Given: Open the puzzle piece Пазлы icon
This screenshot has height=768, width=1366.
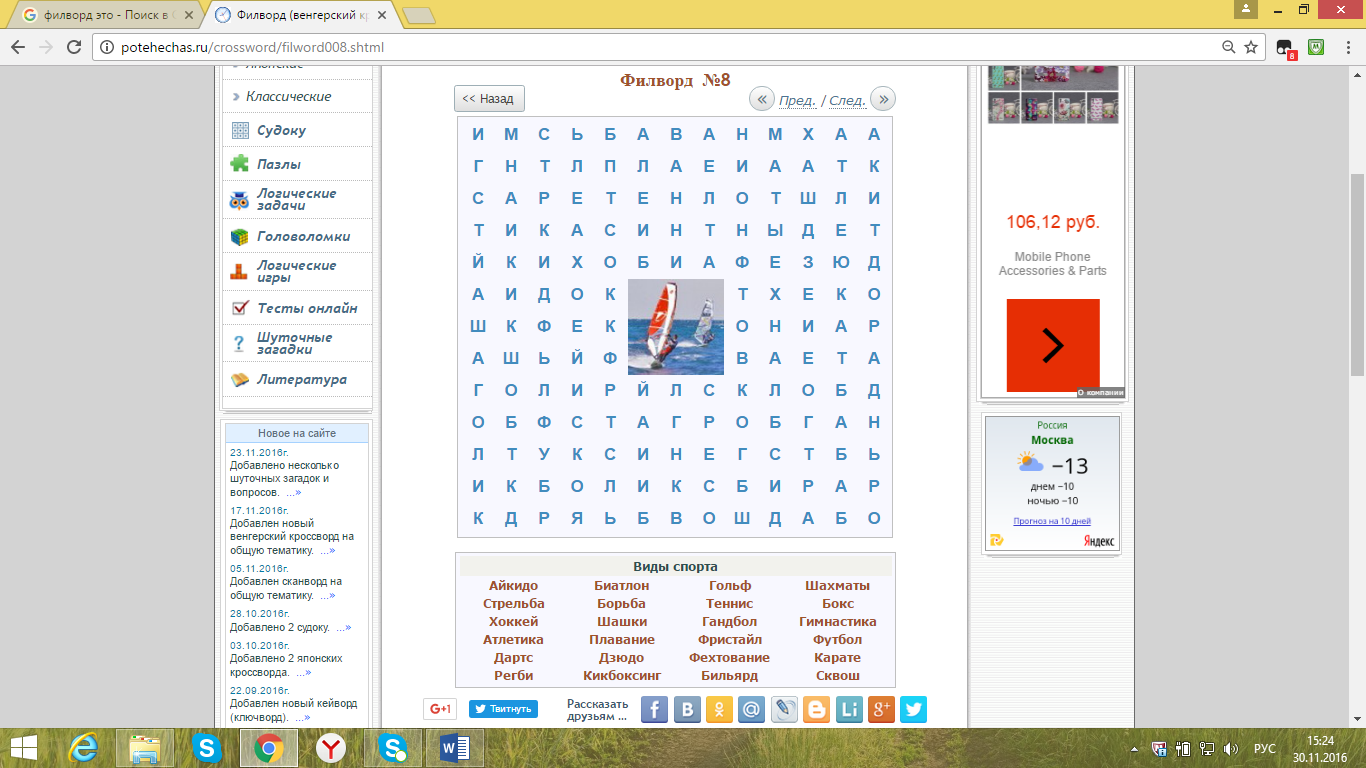Looking at the screenshot, I should tap(240, 164).
